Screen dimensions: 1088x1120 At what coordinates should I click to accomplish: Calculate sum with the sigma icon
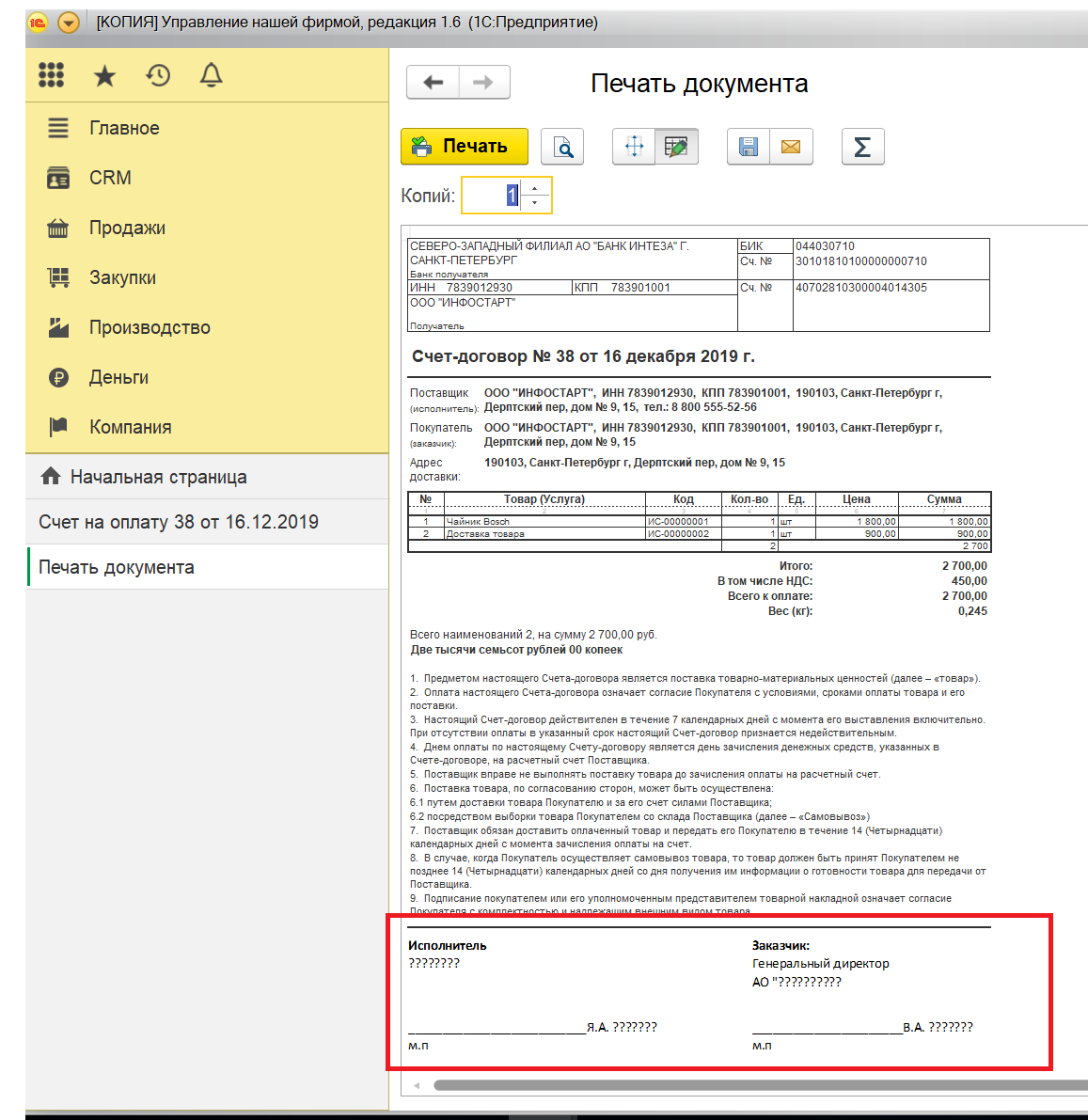(x=863, y=147)
